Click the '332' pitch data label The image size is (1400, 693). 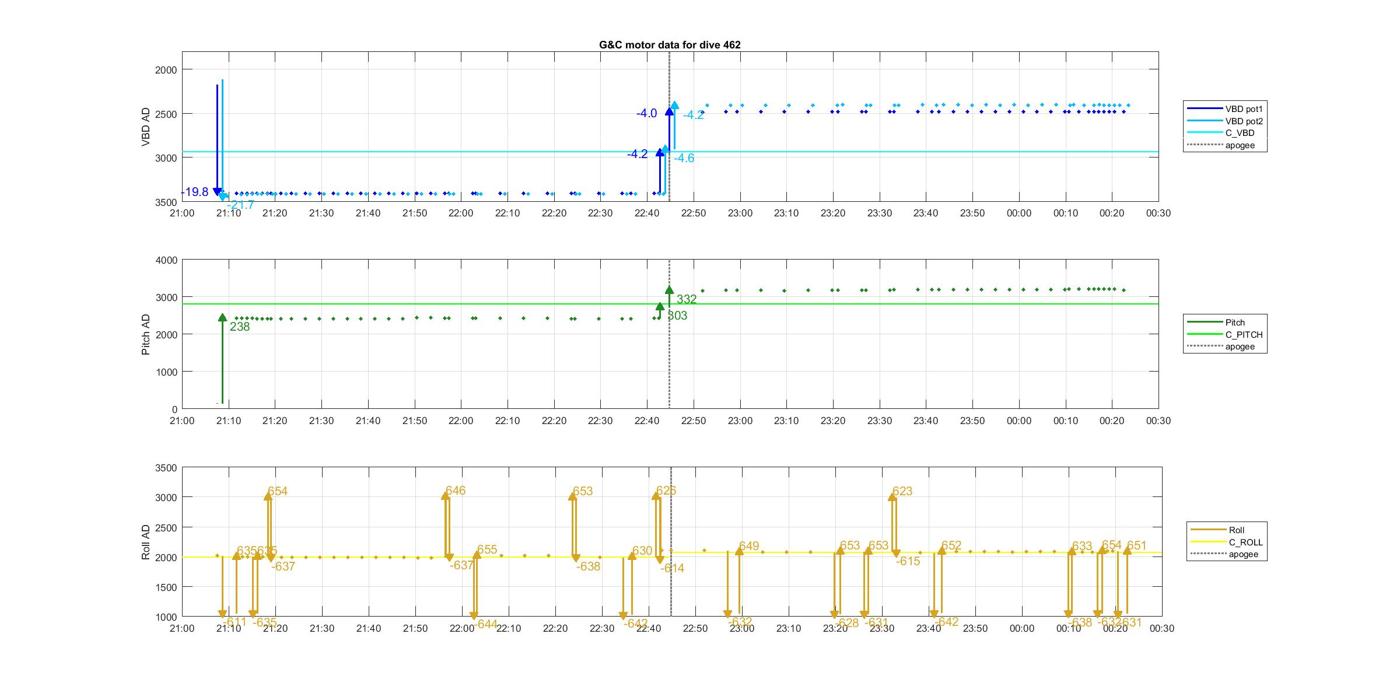(x=687, y=299)
